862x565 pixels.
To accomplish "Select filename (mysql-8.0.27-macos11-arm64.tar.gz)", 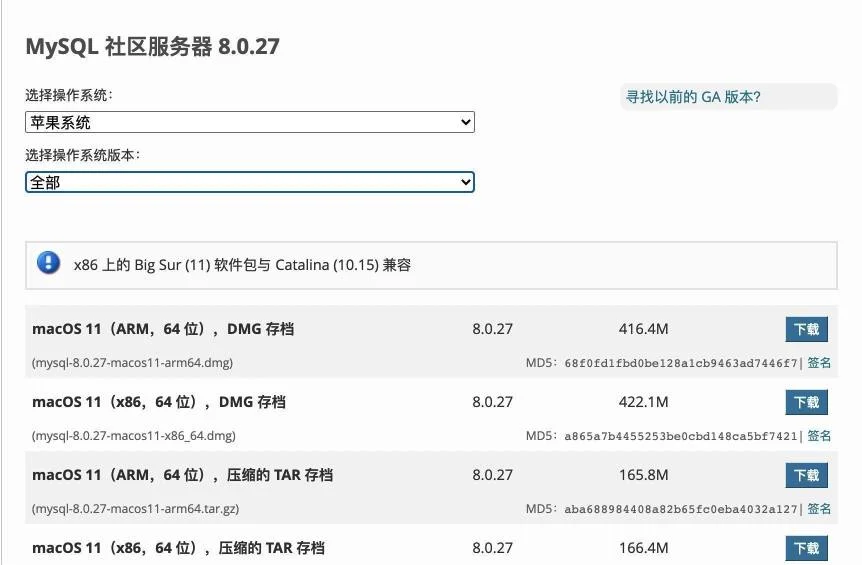I will (x=135, y=509).
